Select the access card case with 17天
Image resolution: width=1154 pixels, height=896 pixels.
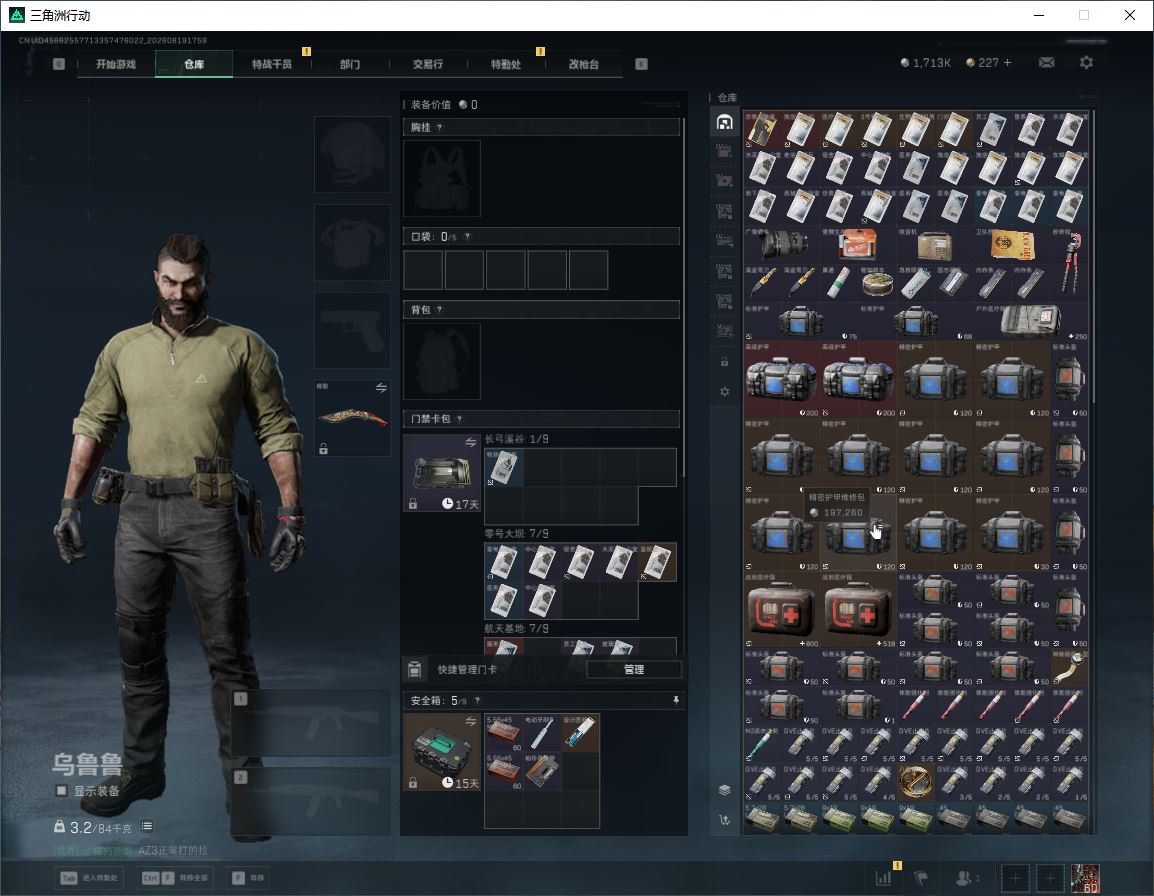[442, 473]
